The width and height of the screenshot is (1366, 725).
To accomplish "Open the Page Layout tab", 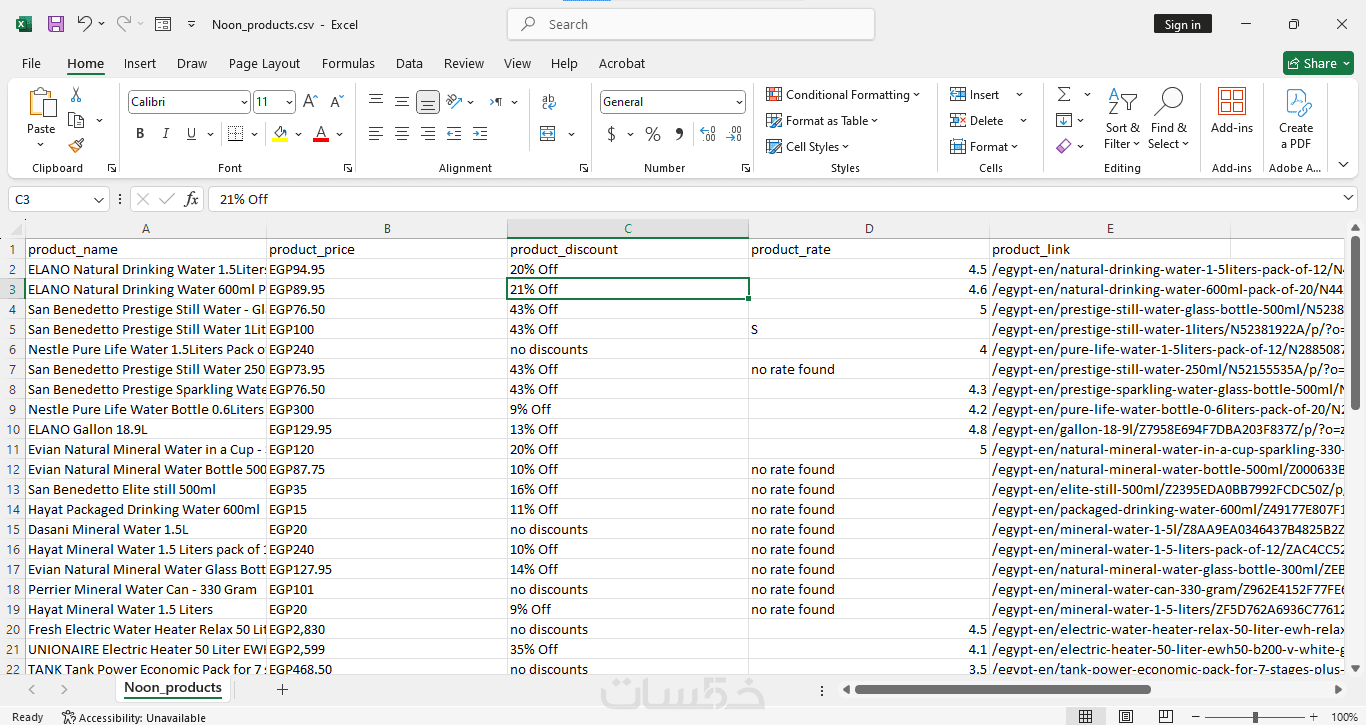I will coord(264,63).
